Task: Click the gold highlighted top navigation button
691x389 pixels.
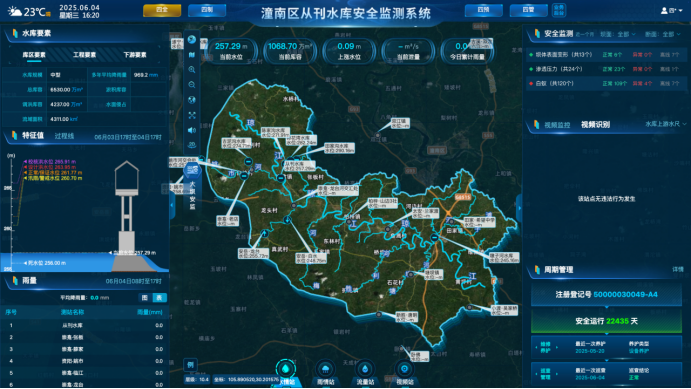Action: [x=162, y=10]
